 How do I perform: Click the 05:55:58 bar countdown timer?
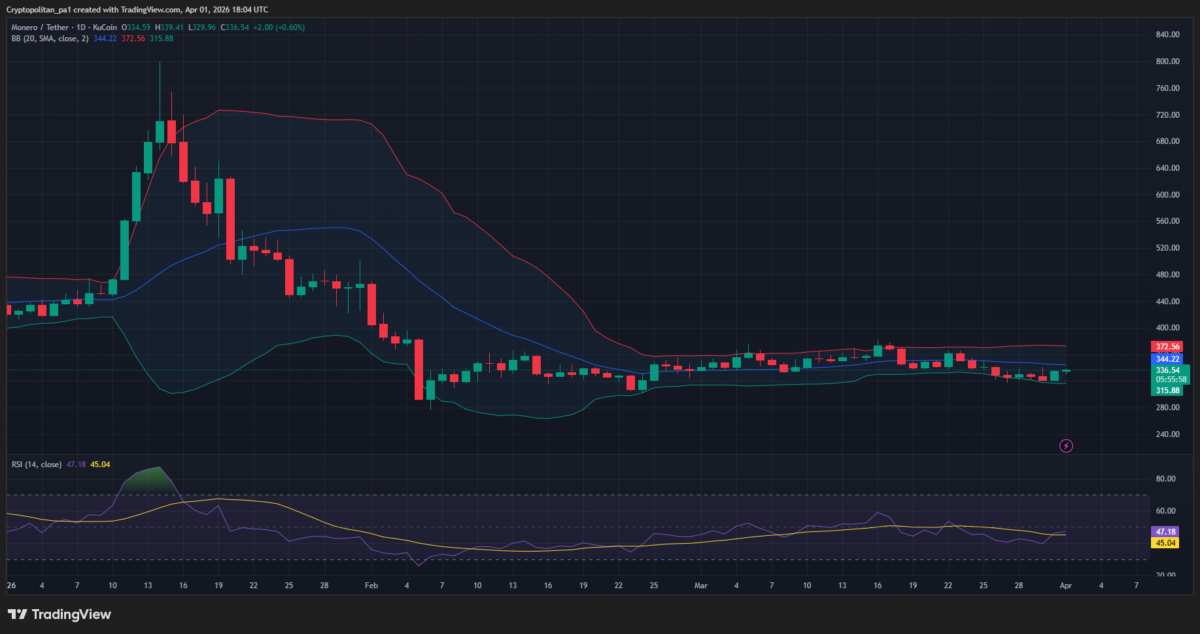coord(1169,380)
